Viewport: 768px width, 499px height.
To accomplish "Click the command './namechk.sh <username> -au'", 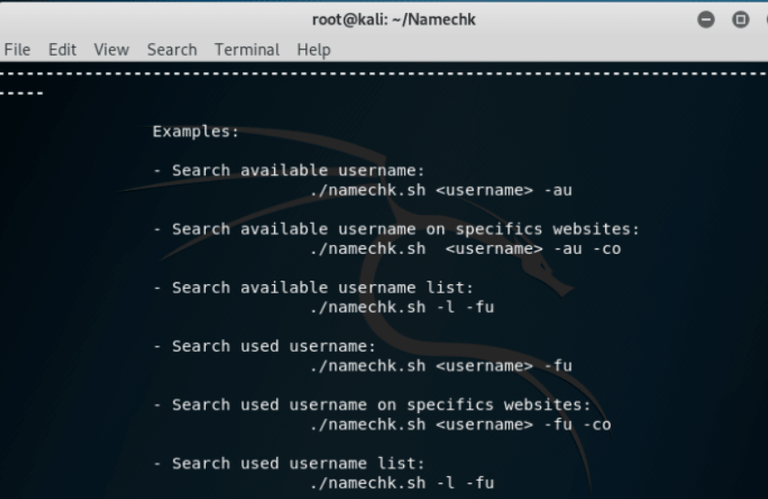I will 441,190.
